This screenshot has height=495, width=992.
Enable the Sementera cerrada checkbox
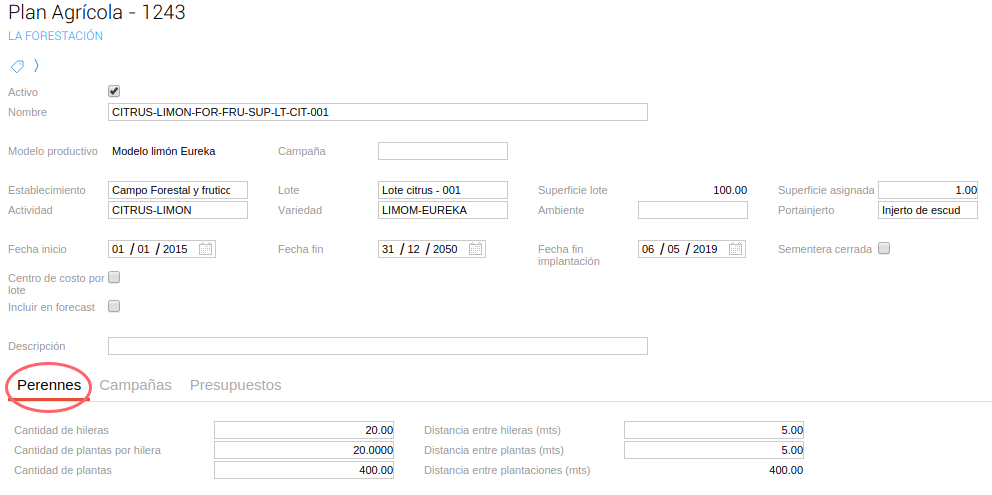[884, 248]
